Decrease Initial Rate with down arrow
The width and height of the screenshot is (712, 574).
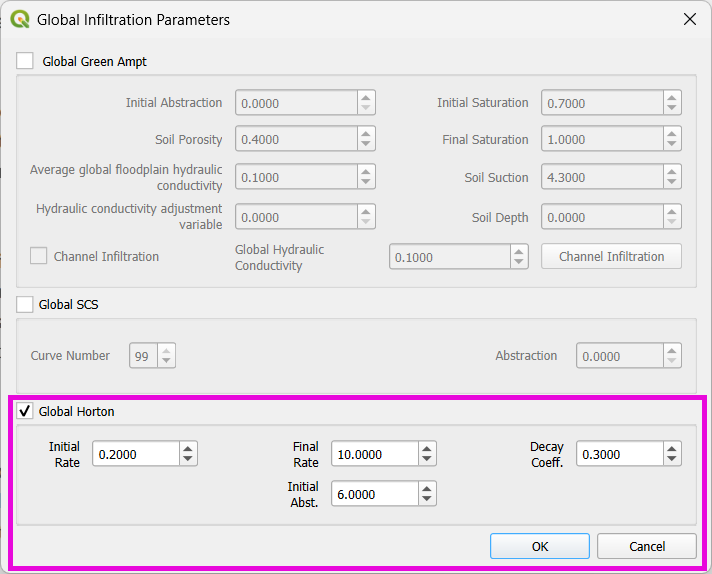point(188,459)
